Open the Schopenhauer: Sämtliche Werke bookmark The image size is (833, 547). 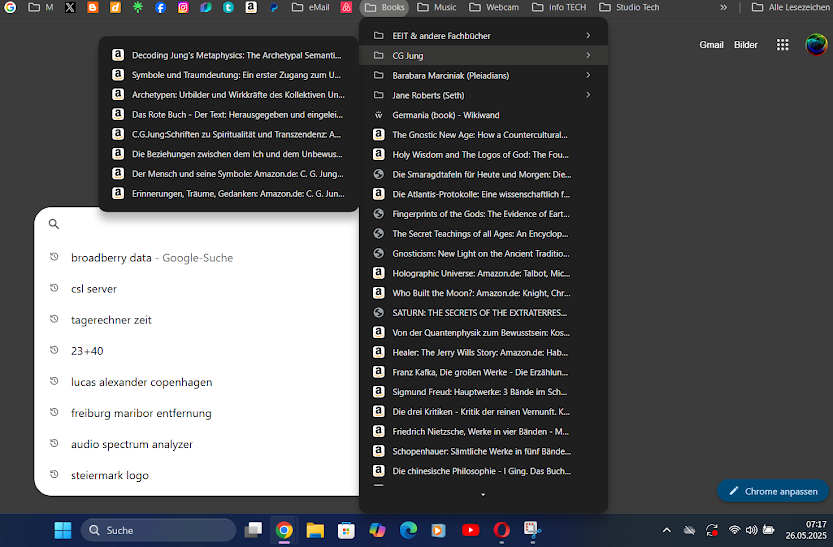(483, 451)
